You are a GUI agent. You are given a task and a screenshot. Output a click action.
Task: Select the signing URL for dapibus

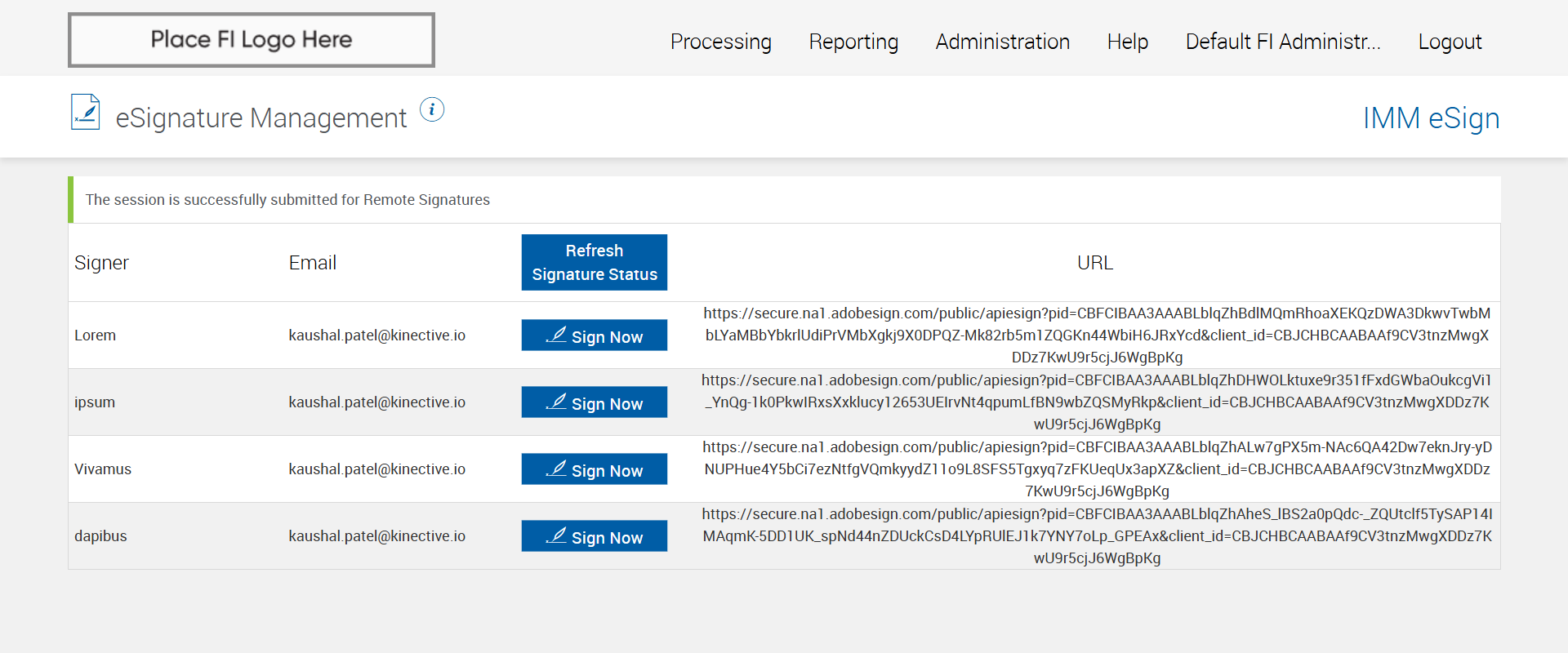pyautogui.click(x=1097, y=536)
